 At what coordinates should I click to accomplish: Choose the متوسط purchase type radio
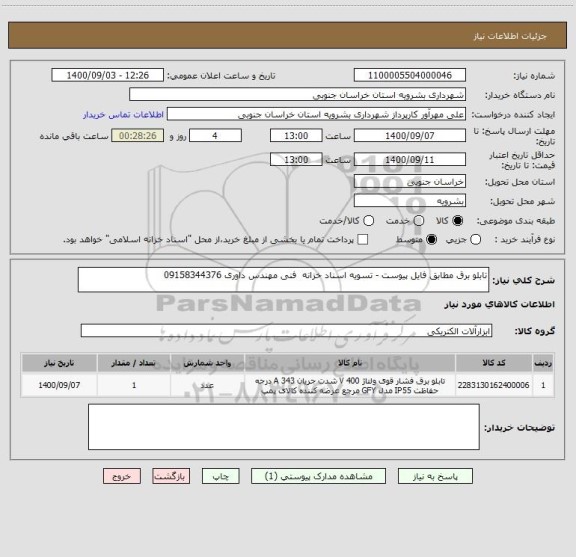[431, 240]
